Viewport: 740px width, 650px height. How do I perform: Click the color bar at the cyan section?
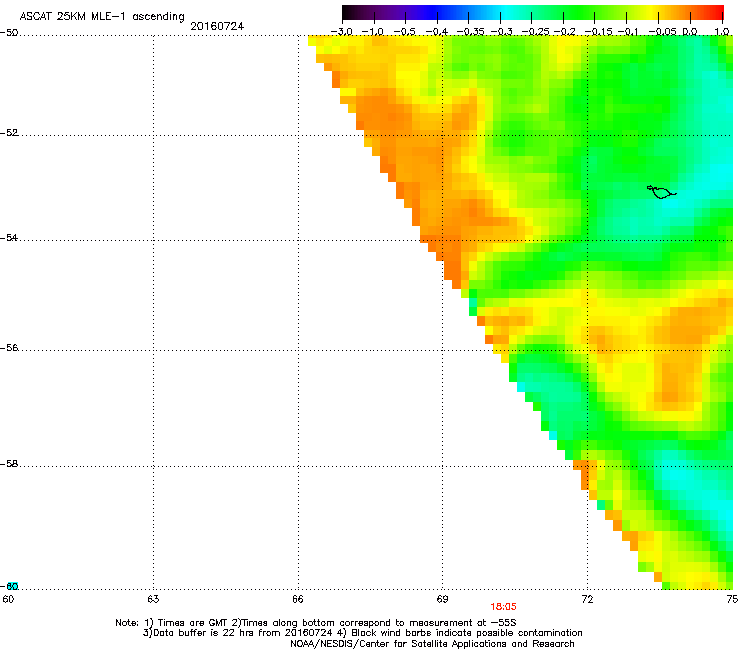(x=505, y=12)
